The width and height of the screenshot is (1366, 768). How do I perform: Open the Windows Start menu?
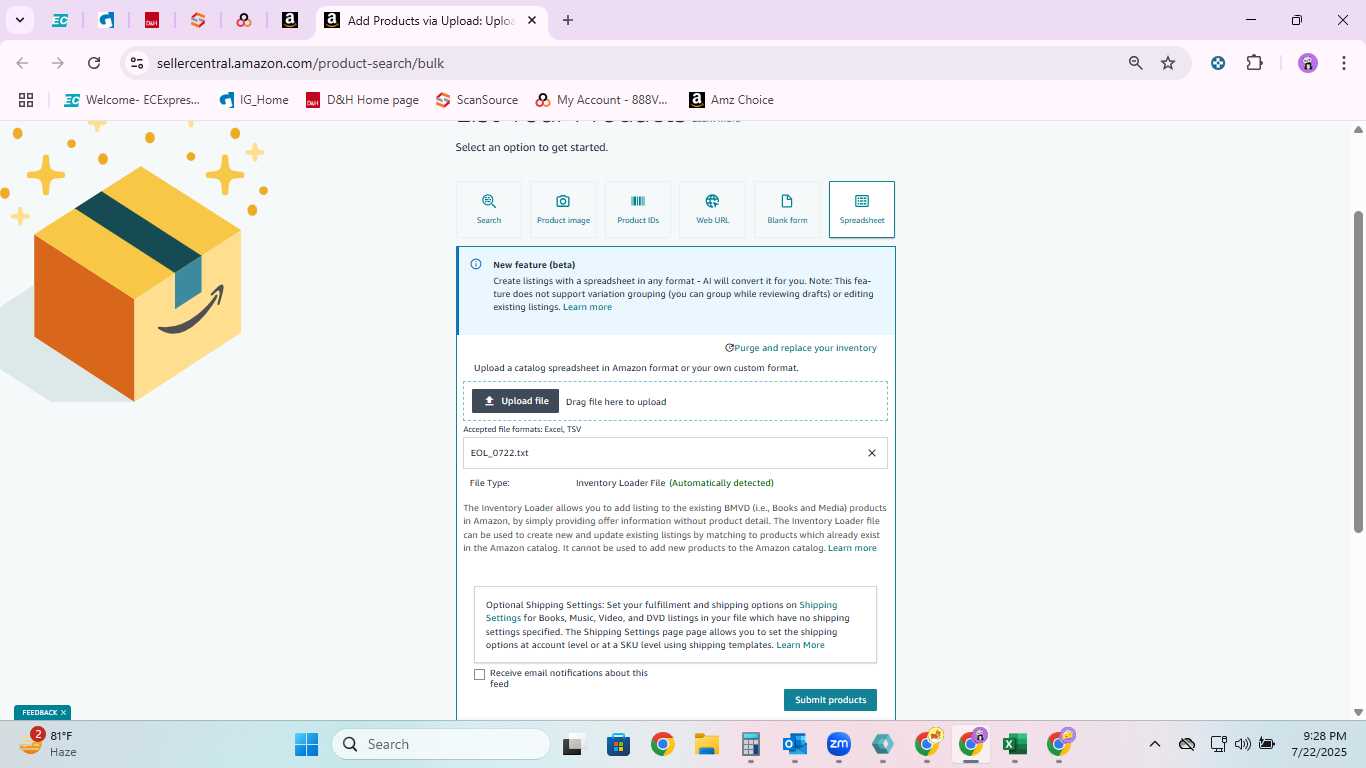pos(306,744)
